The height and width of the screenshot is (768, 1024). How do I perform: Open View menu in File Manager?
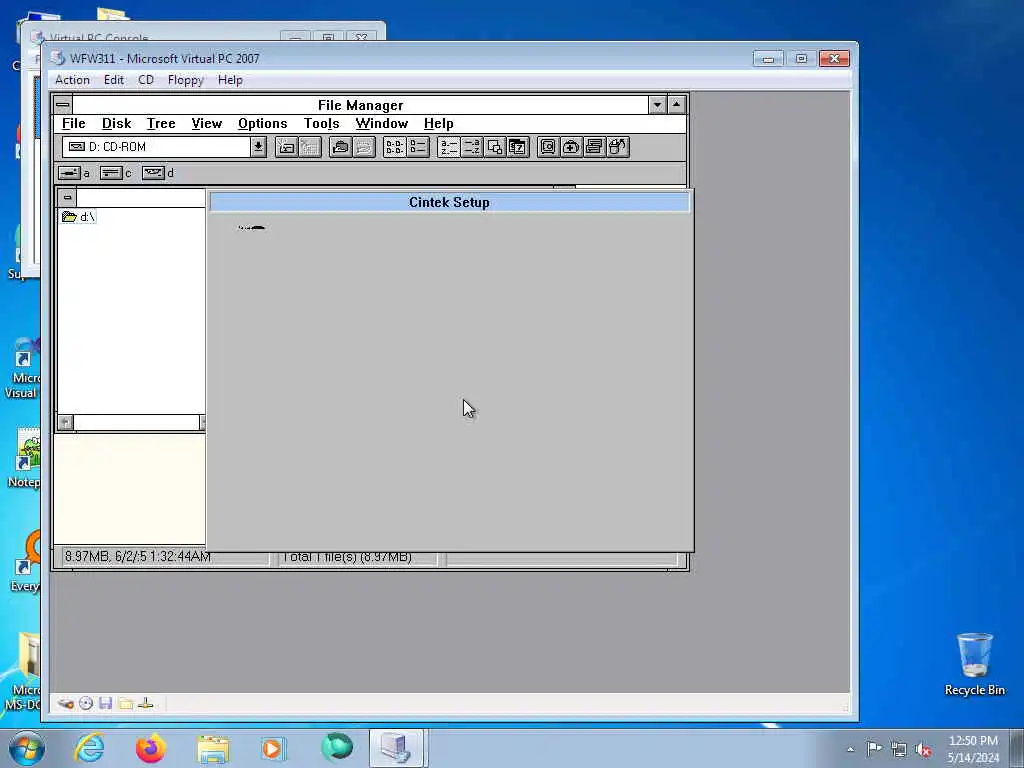[206, 123]
